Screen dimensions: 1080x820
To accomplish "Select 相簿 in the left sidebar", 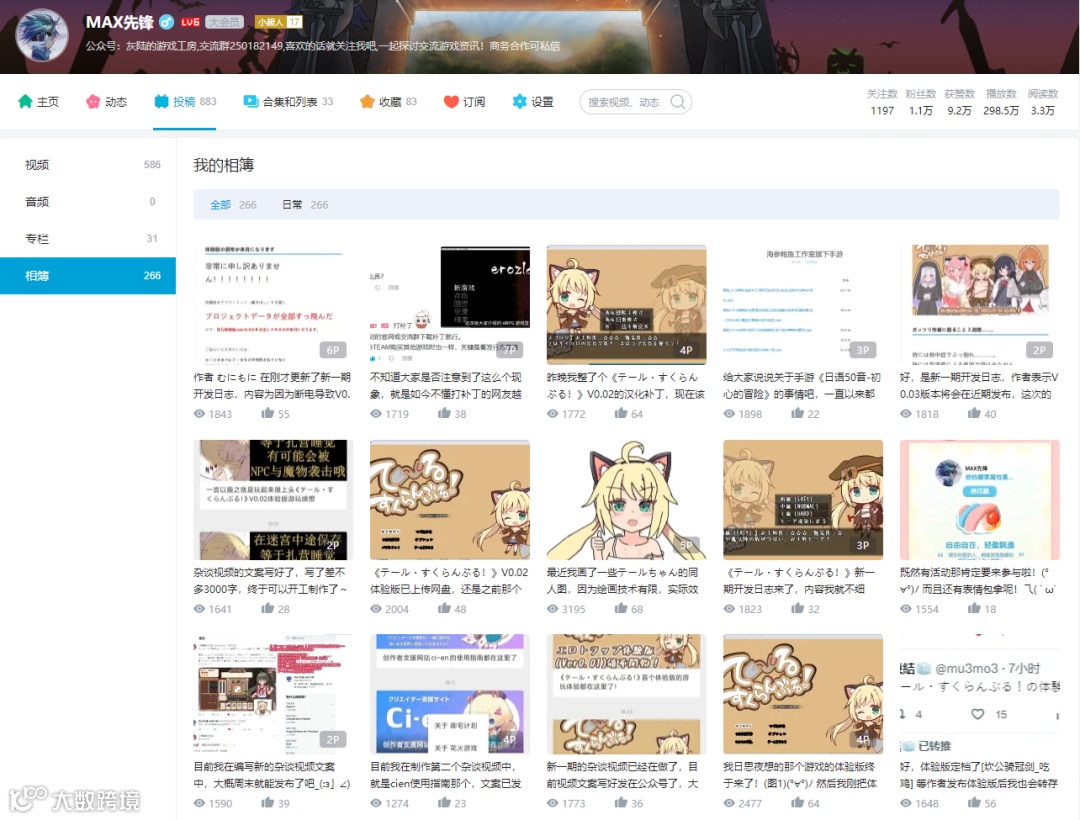I will (x=88, y=275).
